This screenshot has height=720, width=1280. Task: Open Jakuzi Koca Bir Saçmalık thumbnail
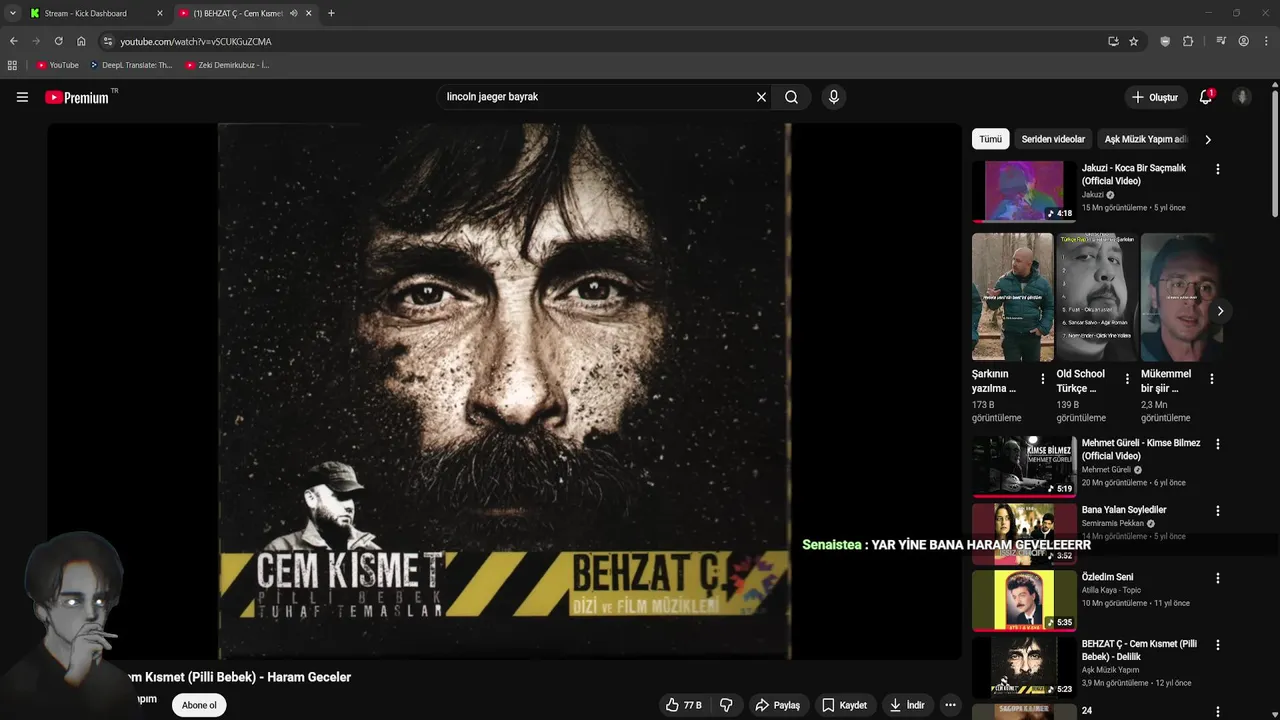pyautogui.click(x=1024, y=191)
